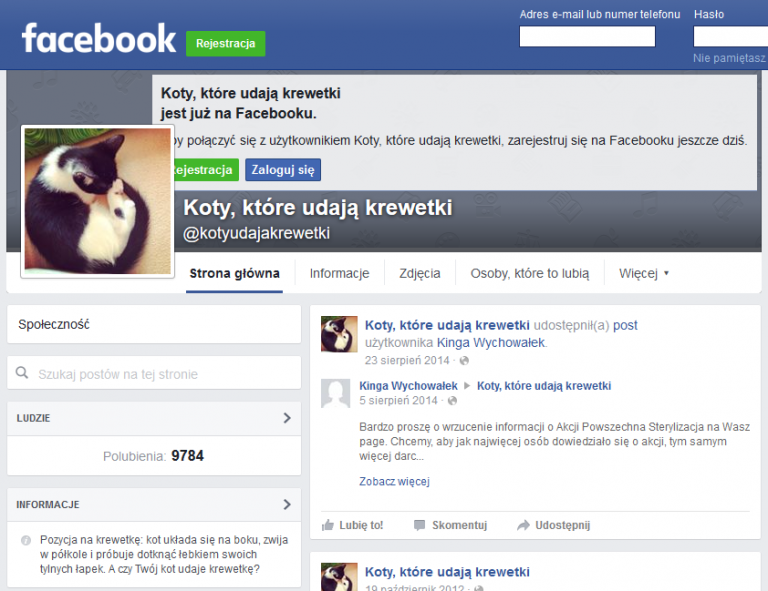Open the Osoby, które to lubią tab
The image size is (768, 591).
(x=530, y=273)
